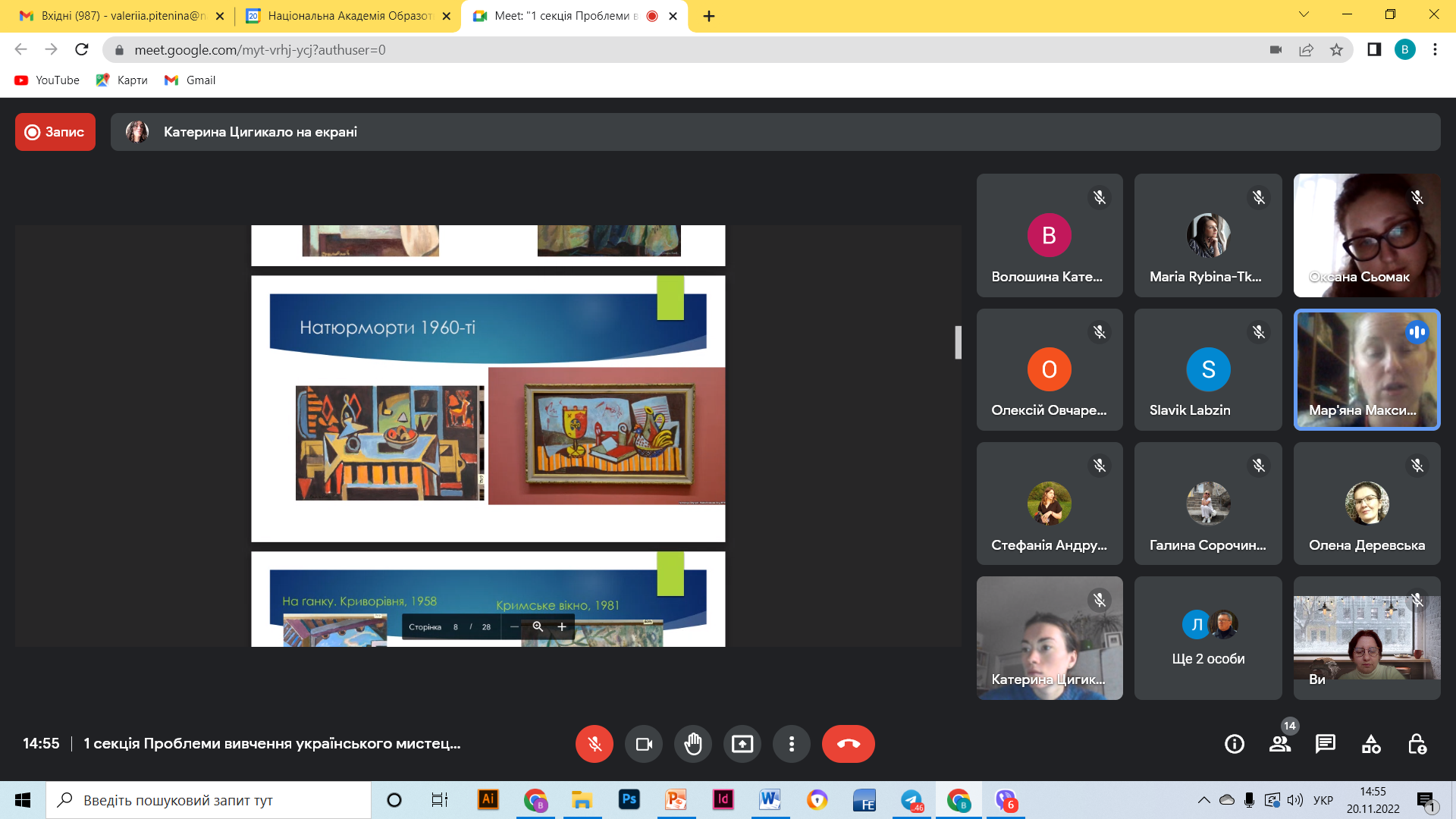Close the Gmail Вхідні tab
1456x819 pixels.
[x=220, y=16]
